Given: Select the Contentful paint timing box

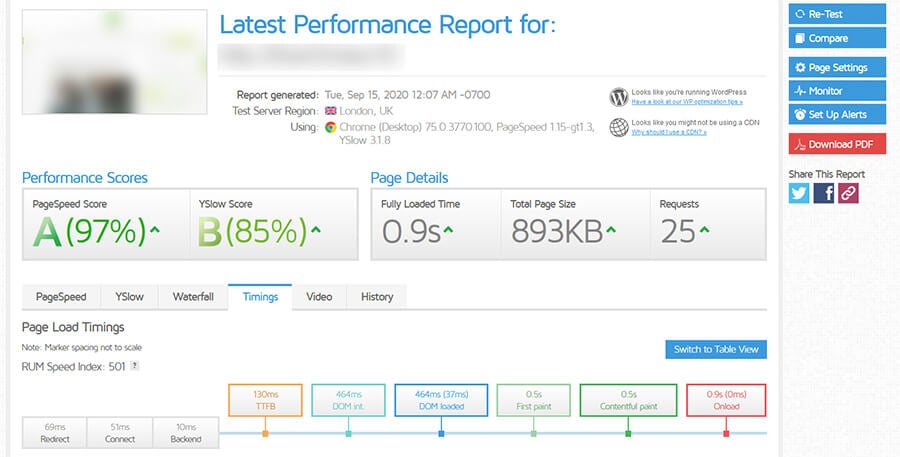Looking at the screenshot, I should pos(628,400).
